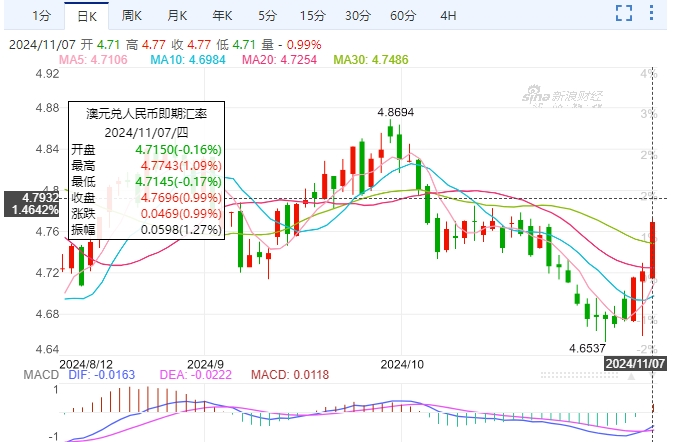Select the 60分 interval tab

[x=403, y=15]
